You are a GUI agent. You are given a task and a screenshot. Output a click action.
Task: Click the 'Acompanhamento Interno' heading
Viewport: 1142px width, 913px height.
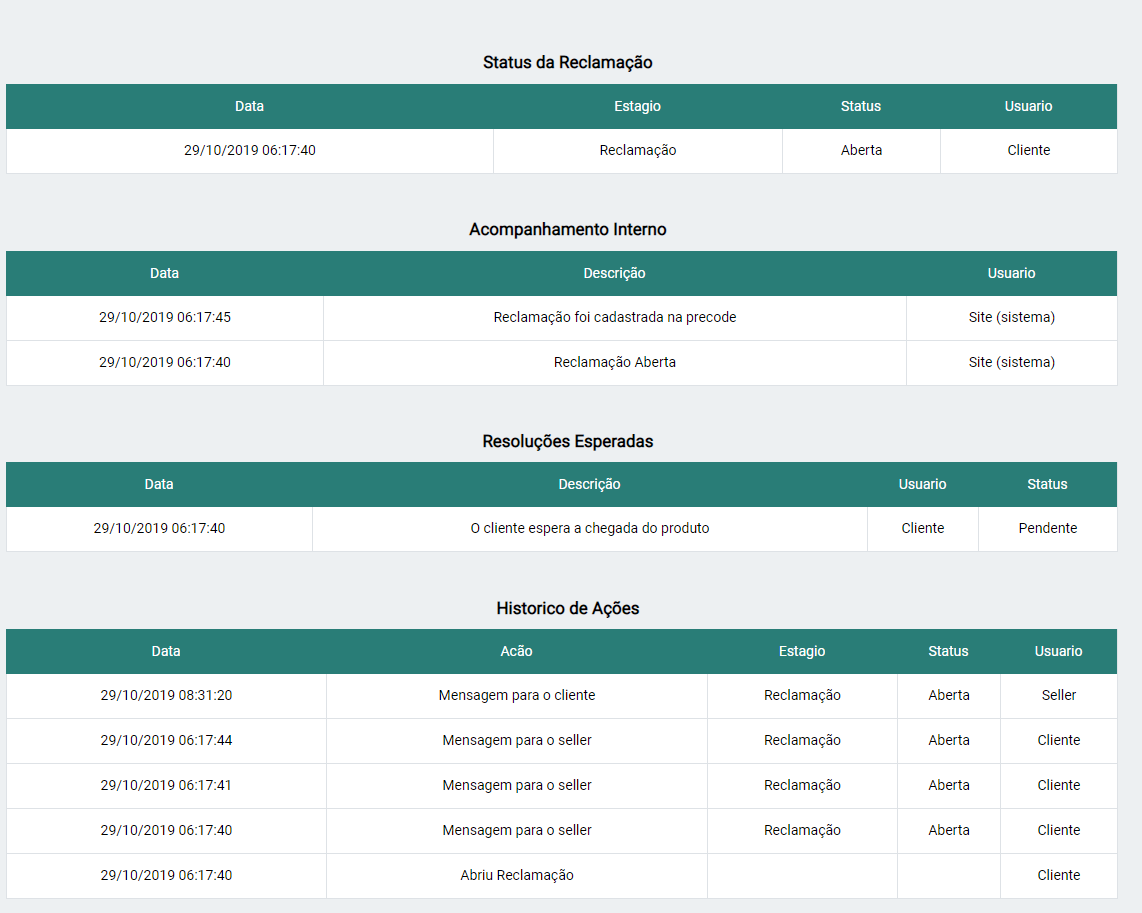coord(567,229)
